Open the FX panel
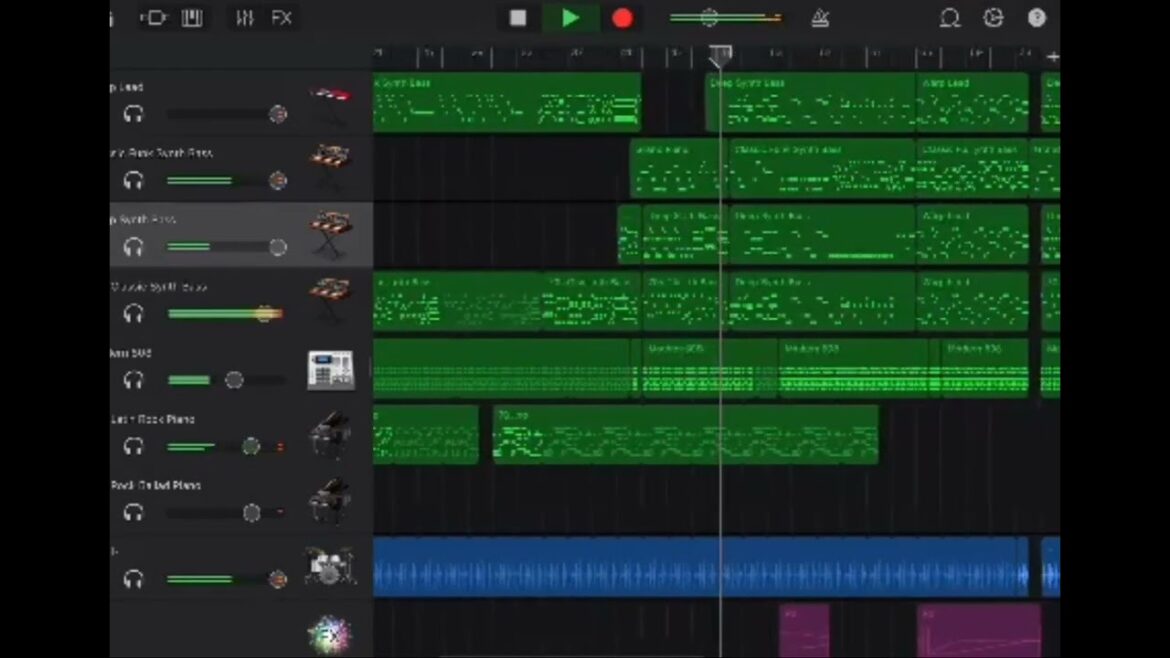This screenshot has height=658, width=1170. pos(282,18)
